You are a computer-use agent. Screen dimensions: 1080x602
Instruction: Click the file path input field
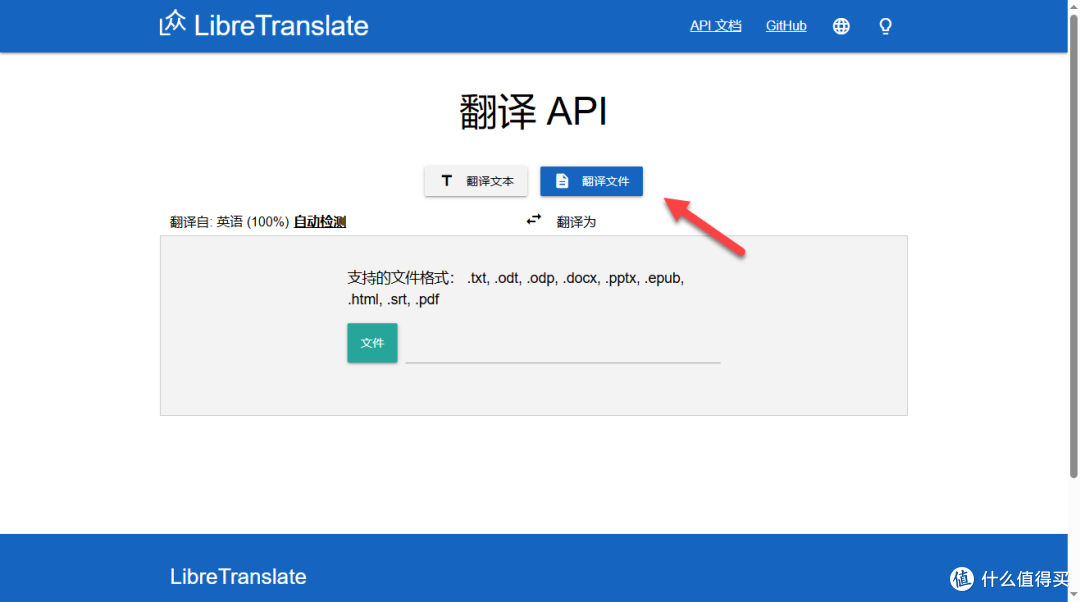(x=563, y=346)
